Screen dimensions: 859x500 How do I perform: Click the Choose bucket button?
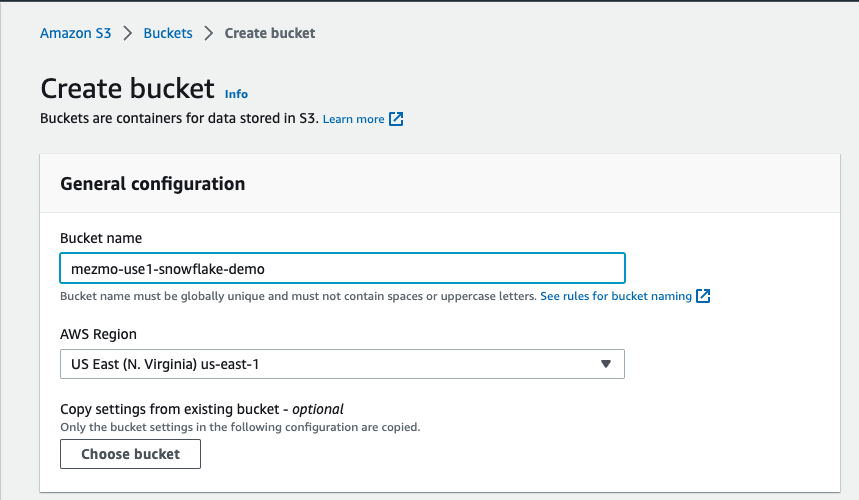point(130,454)
